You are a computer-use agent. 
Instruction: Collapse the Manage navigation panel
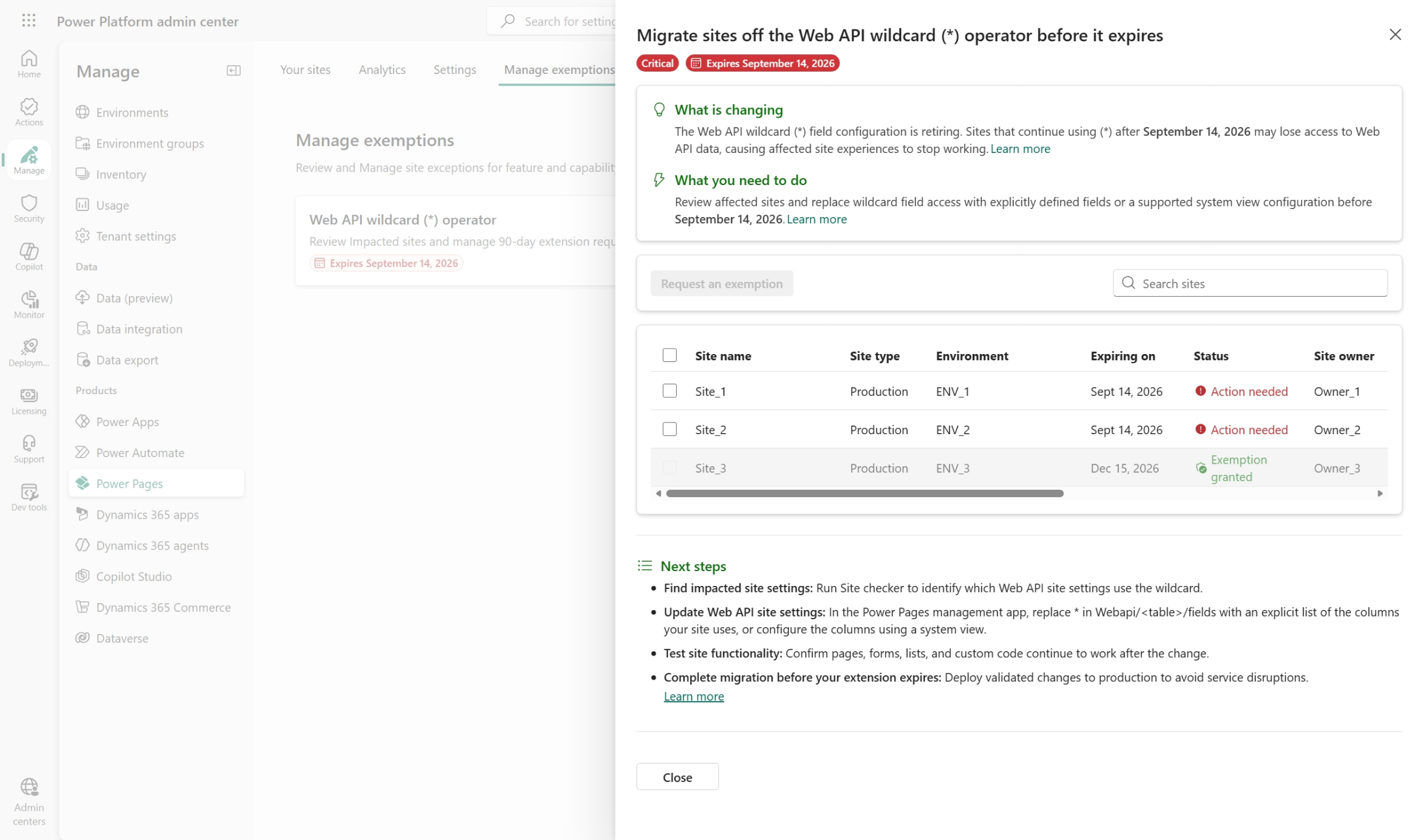tap(234, 70)
